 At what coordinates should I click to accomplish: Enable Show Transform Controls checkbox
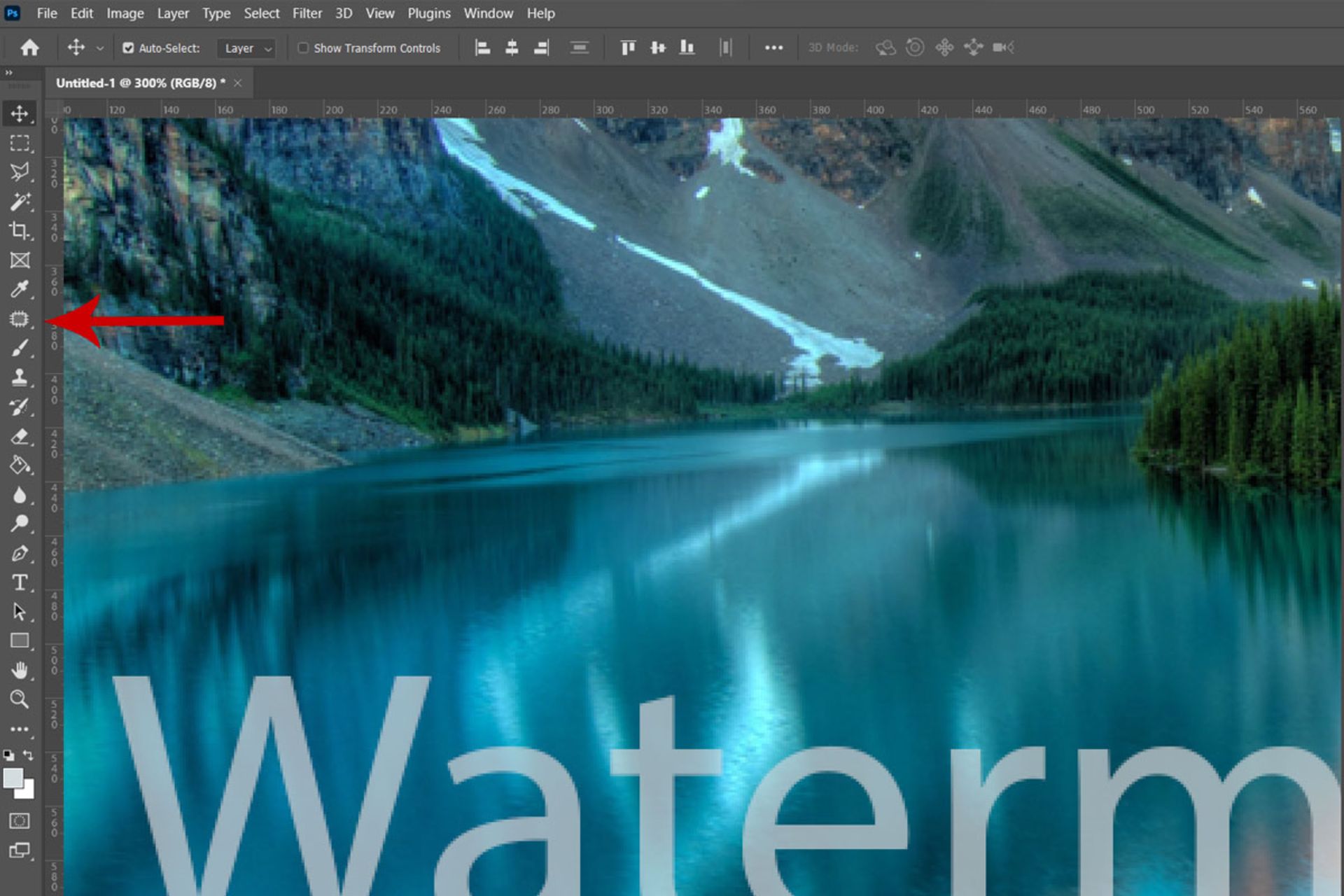pyautogui.click(x=303, y=48)
